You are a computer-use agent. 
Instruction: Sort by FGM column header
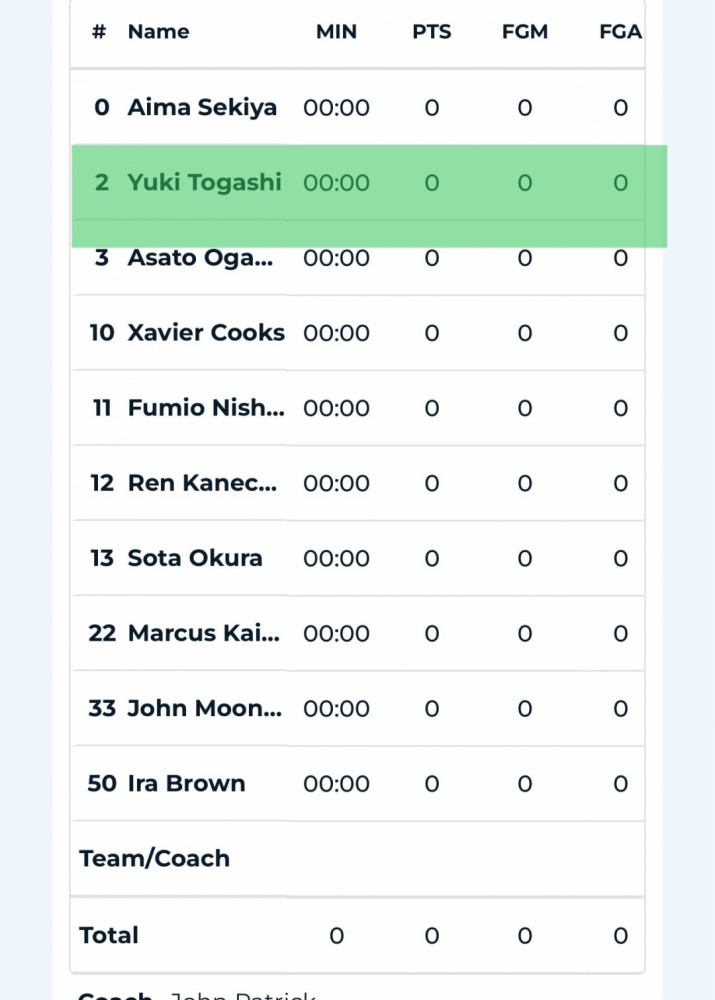524,32
